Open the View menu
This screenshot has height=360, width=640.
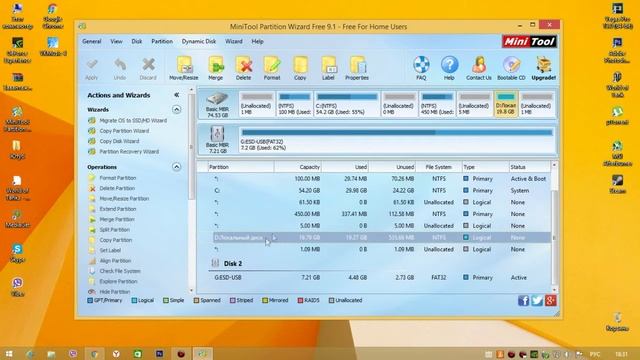coord(116,41)
